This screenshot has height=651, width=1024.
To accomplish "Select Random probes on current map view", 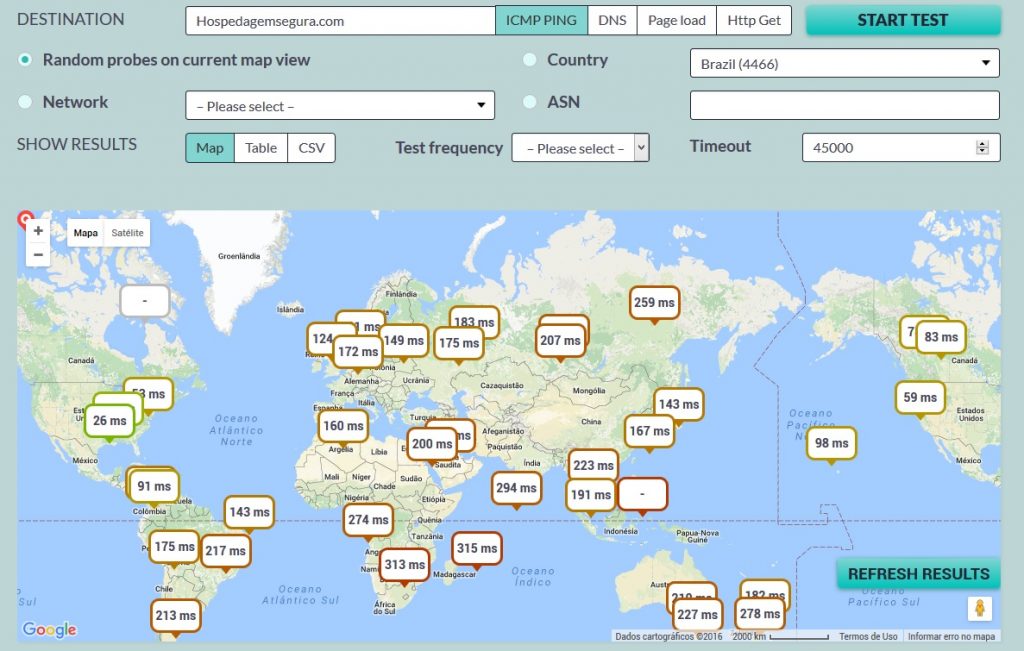I will click(26, 60).
